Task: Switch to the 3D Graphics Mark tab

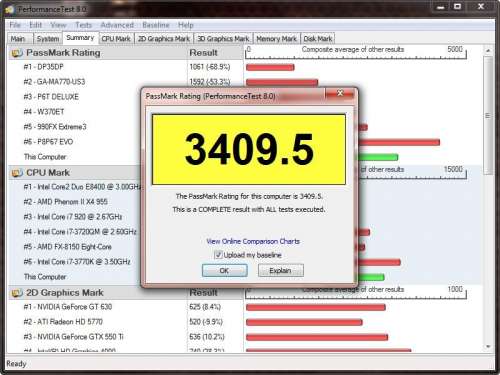Action: [223, 39]
